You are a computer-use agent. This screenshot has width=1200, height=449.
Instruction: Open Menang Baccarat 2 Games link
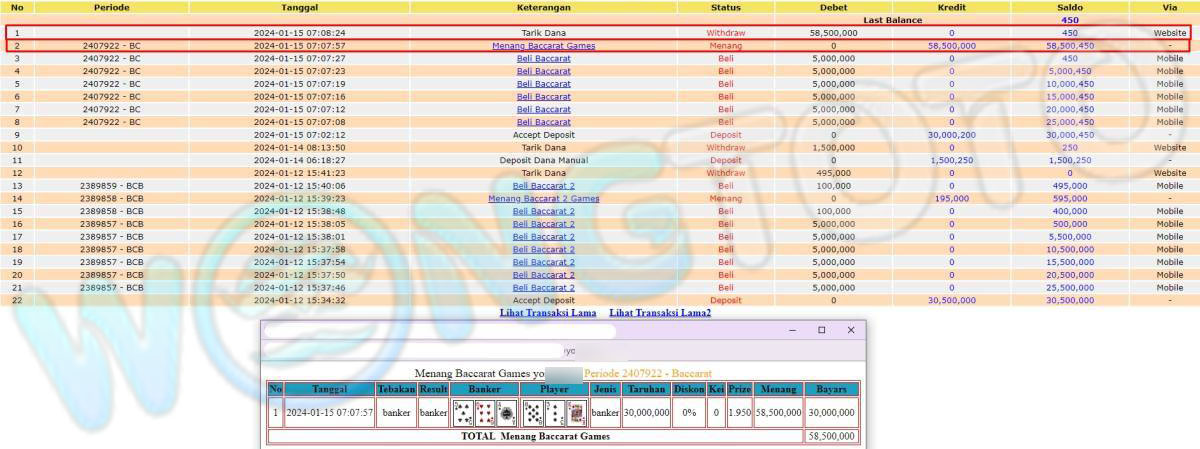[543, 198]
